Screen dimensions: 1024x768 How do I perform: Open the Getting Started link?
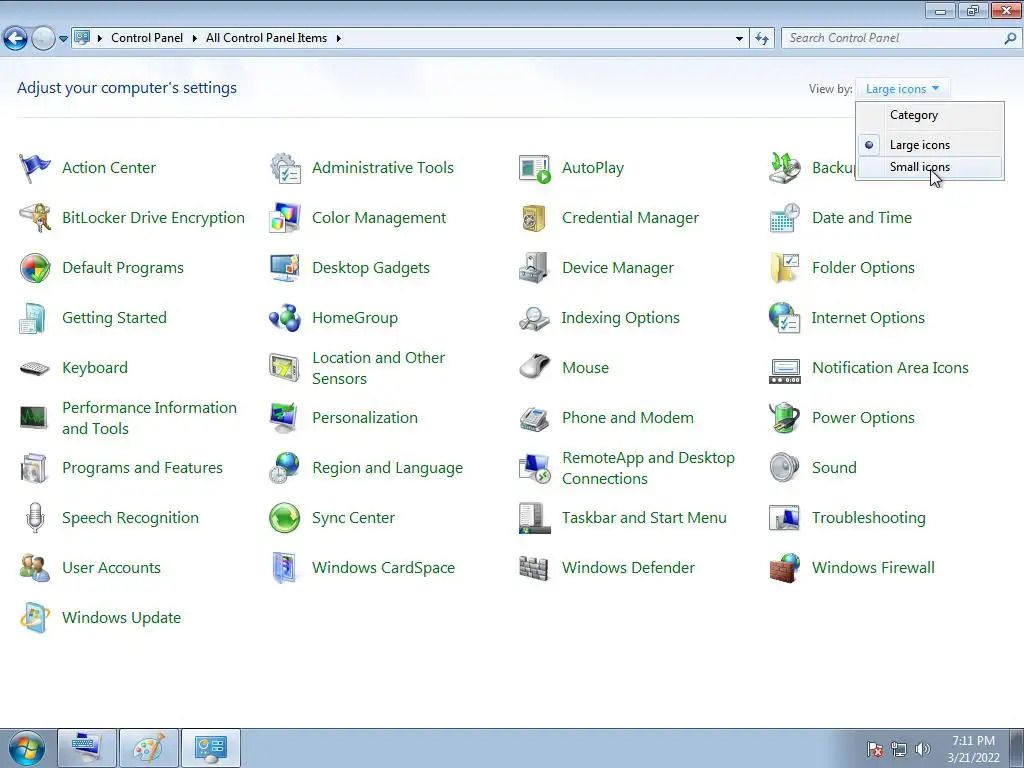[114, 318]
